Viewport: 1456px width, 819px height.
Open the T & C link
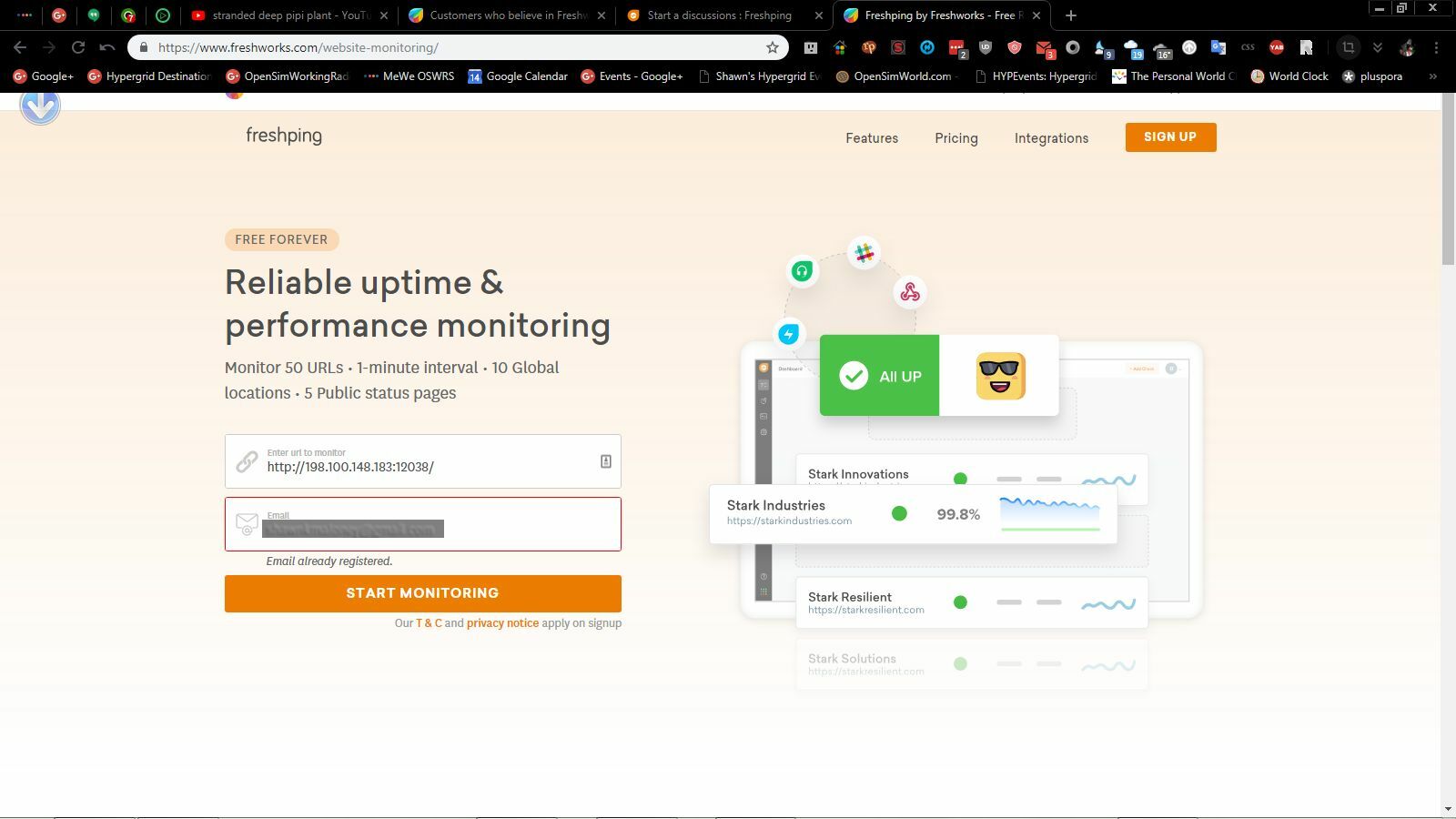(x=429, y=623)
